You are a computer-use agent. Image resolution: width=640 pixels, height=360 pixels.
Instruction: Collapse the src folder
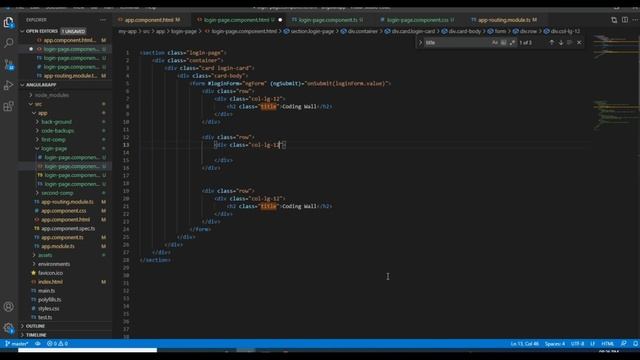(x=38, y=104)
